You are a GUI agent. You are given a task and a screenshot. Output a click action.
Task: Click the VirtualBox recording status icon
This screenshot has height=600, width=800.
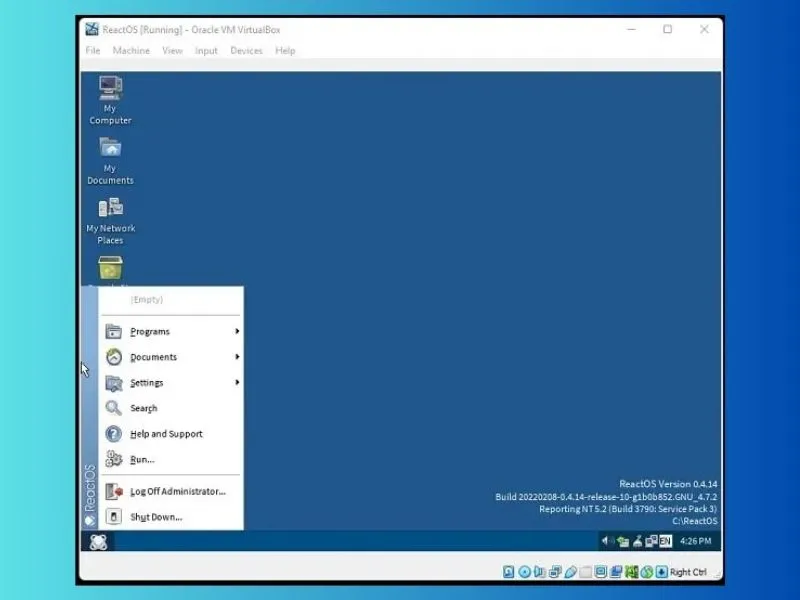click(x=616, y=572)
